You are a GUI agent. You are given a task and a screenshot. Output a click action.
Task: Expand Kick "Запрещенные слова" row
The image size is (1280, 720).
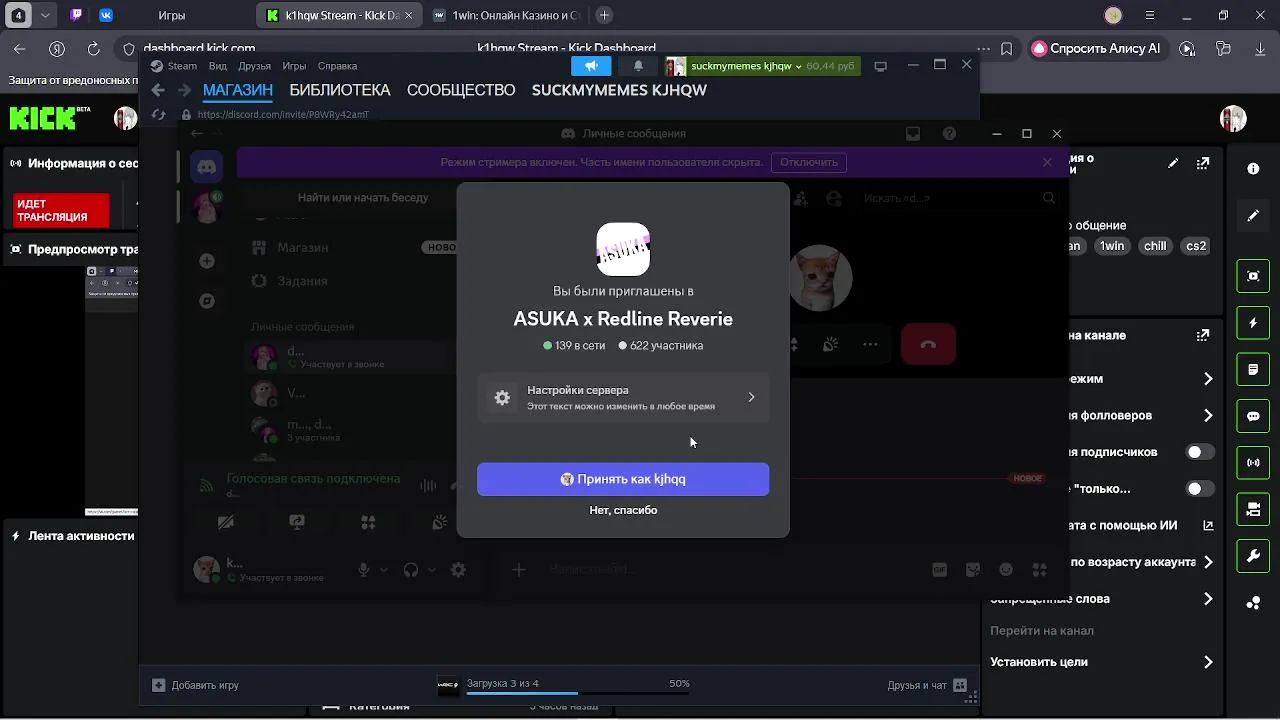pos(1100,599)
